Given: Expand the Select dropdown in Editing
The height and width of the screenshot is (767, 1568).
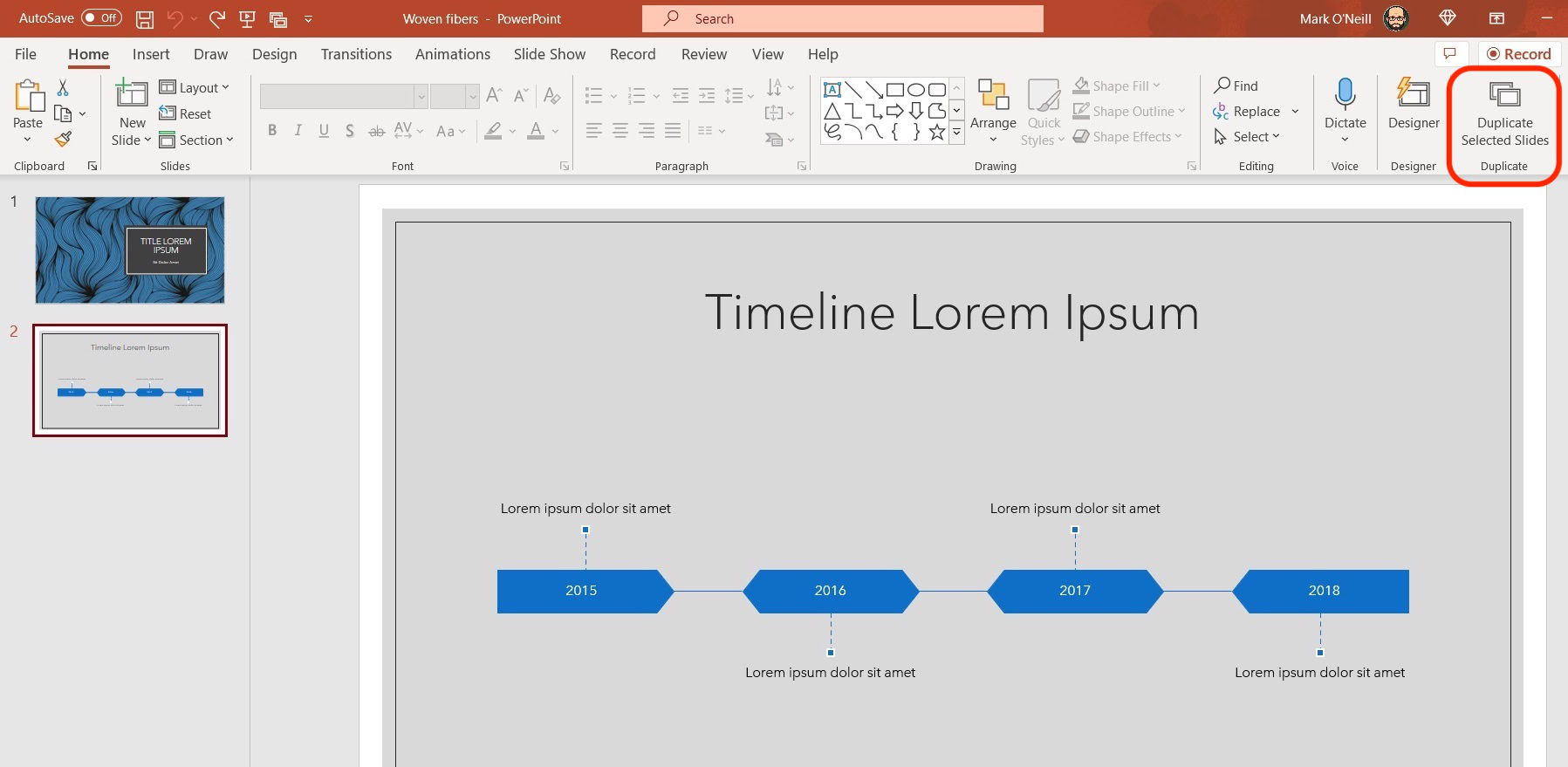Looking at the screenshot, I should pos(1248,137).
